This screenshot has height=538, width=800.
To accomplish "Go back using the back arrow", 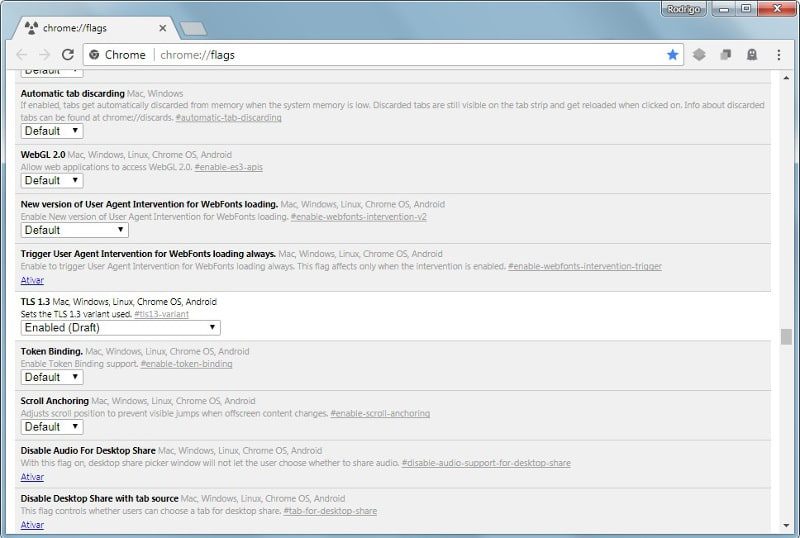I will [22, 55].
